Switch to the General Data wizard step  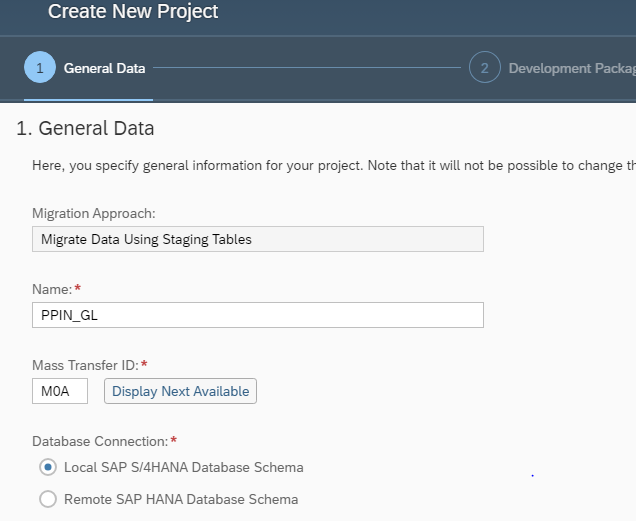pos(104,68)
